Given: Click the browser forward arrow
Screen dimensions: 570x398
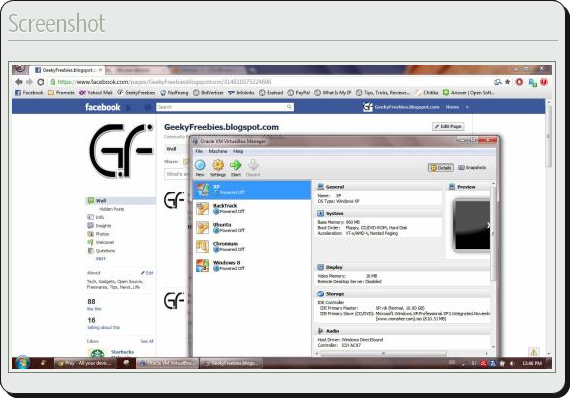Looking at the screenshot, I should click(29, 82).
